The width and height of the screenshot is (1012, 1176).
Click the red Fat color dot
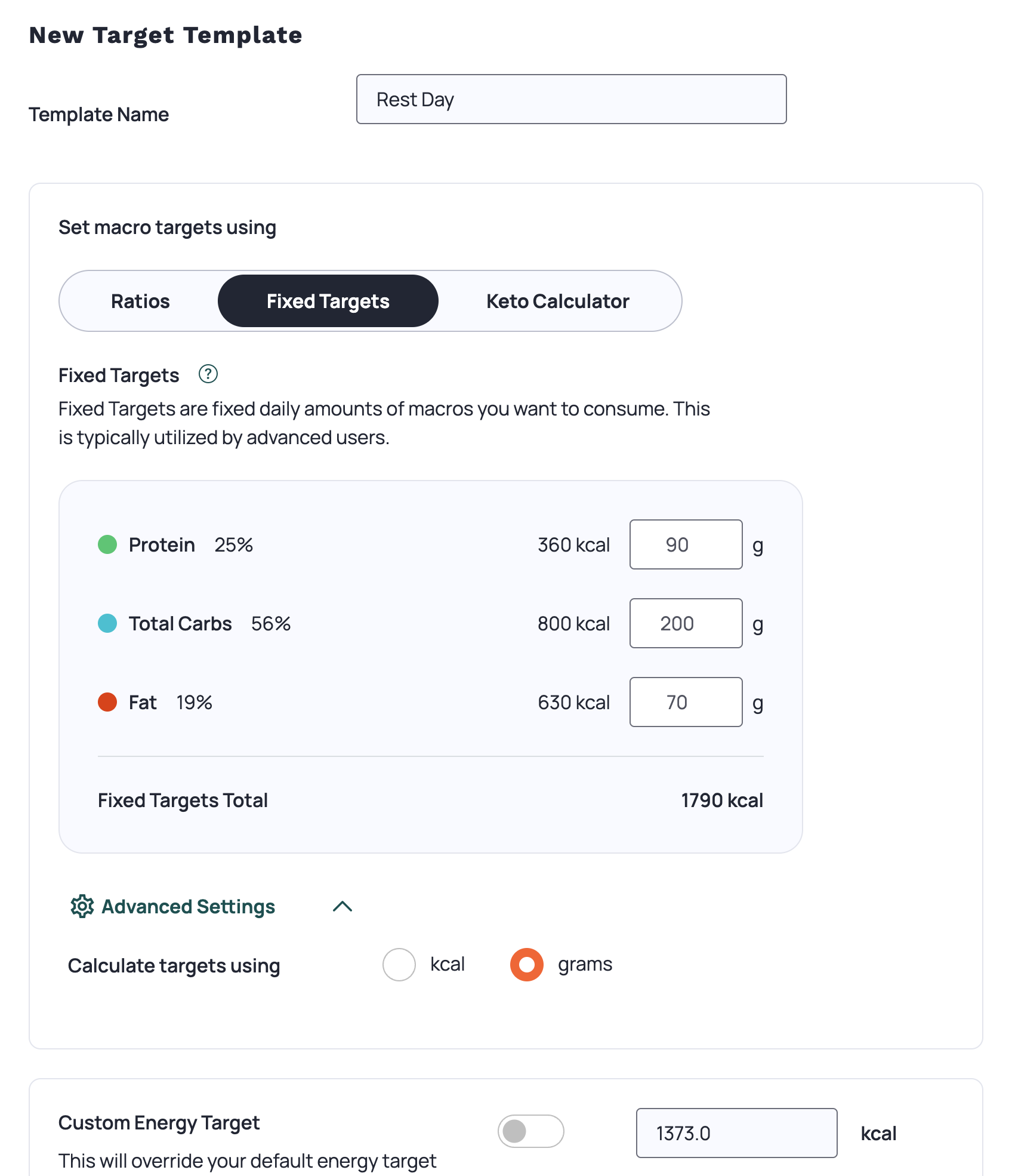[x=107, y=702]
